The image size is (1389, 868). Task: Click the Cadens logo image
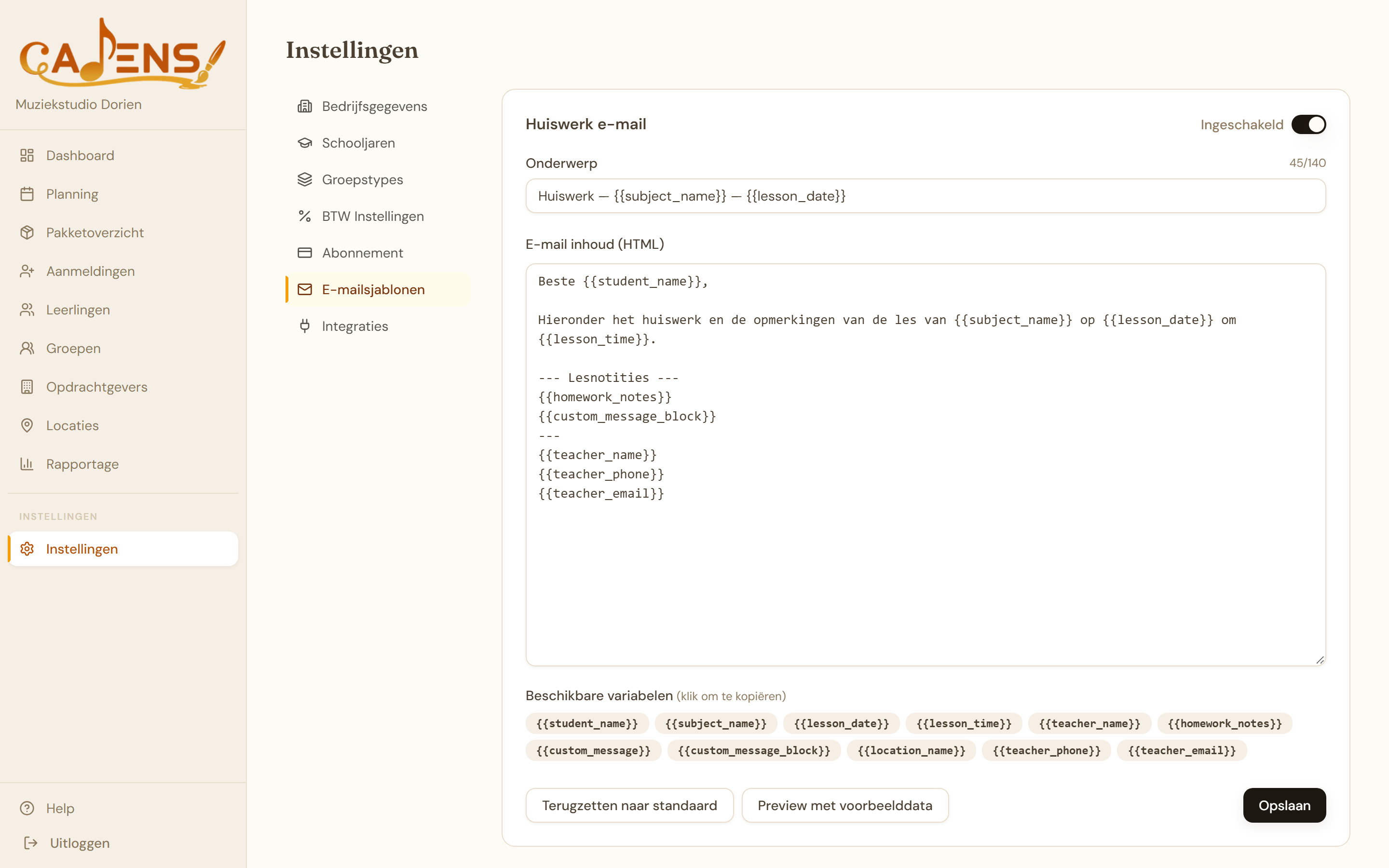point(122,54)
